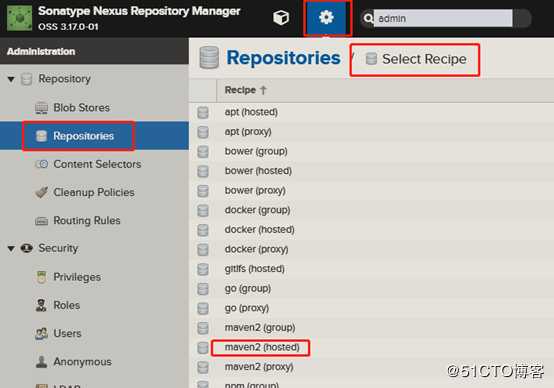Focus the search field containing admin

pyautogui.click(x=443, y=18)
